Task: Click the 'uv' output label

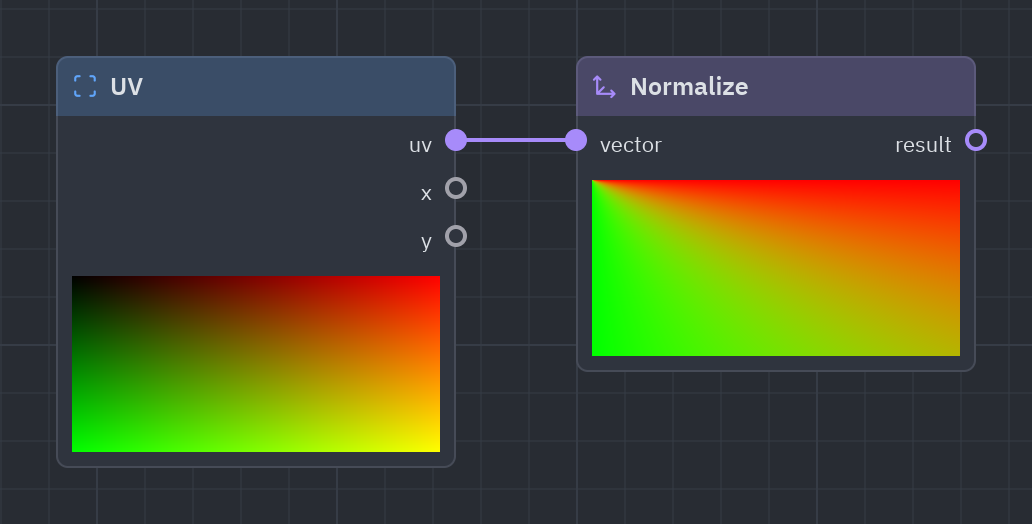Action: coord(421,145)
